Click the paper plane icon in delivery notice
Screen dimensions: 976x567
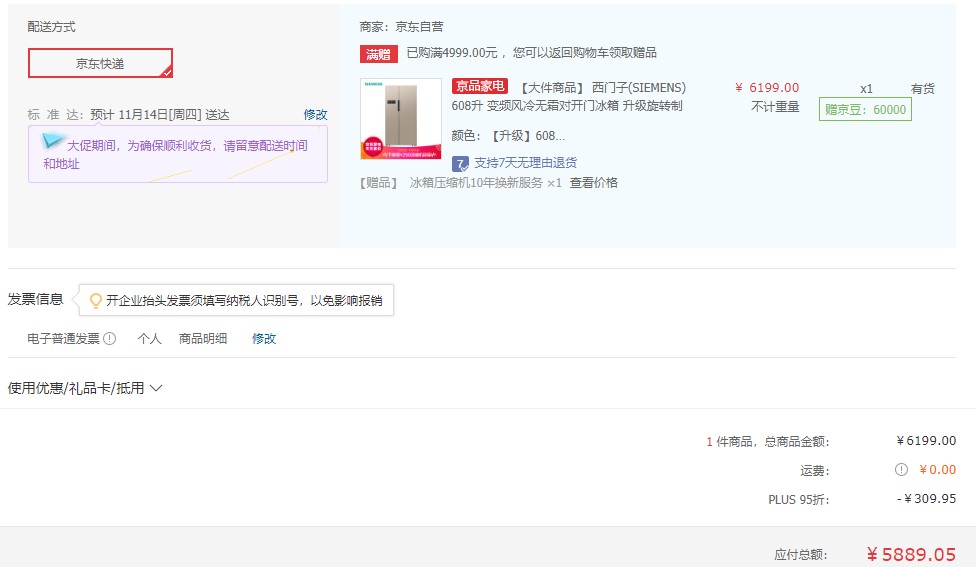pyautogui.click(x=52, y=141)
